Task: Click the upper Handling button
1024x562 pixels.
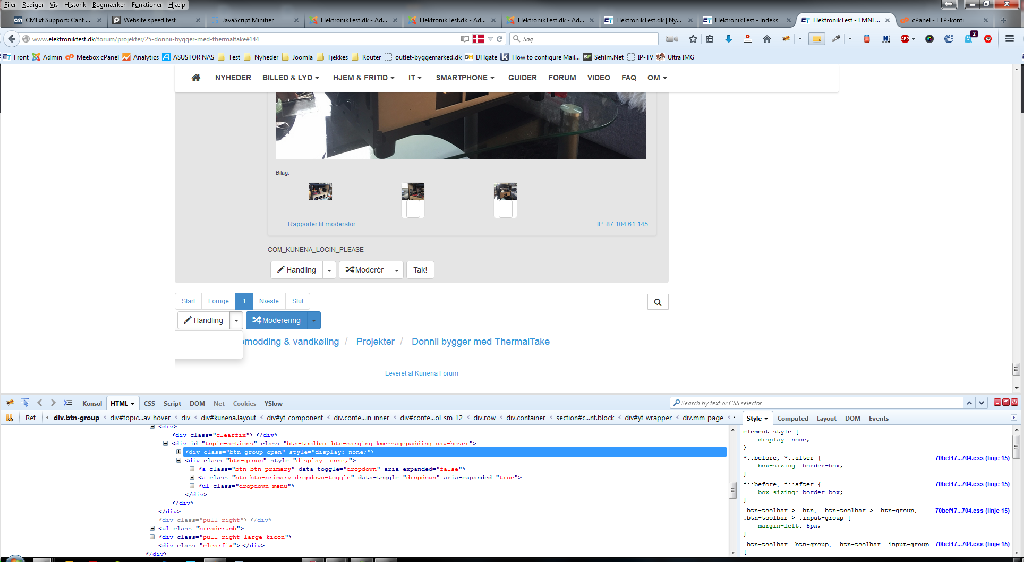Action: tap(296, 270)
